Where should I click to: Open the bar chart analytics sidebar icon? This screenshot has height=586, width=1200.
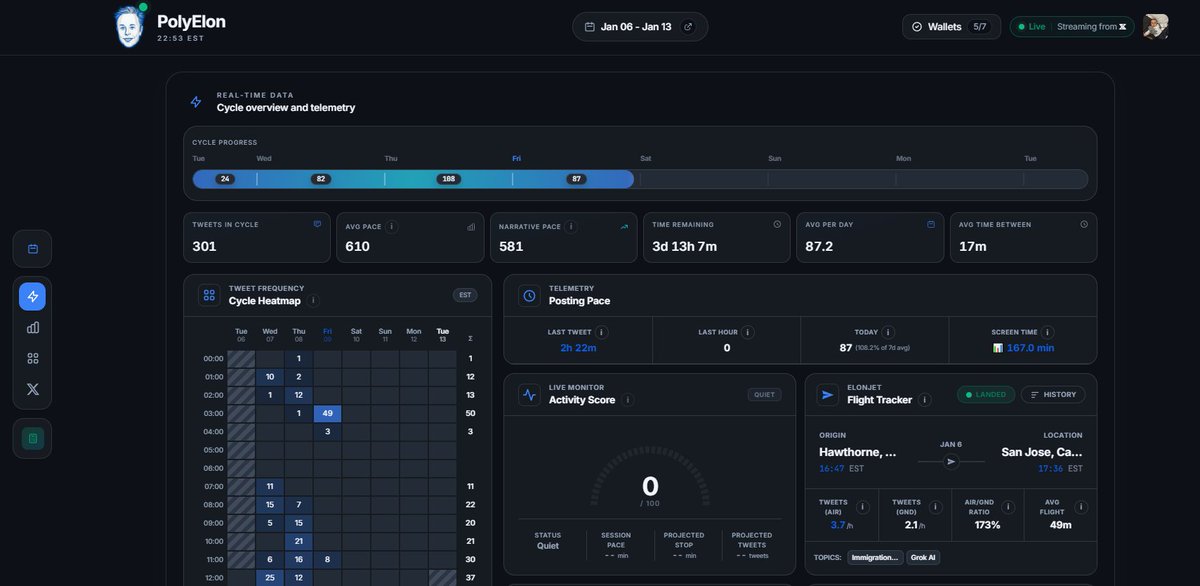(31, 326)
